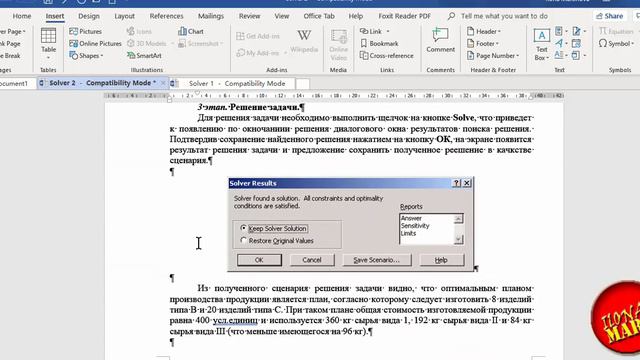640x360 pixels.
Task: Click heading '3 этап. Решение задачи.'
Action: pyautogui.click(x=249, y=107)
